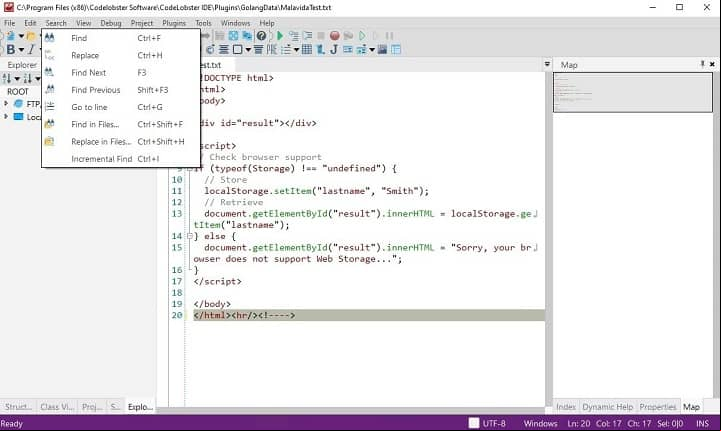This screenshot has height=431, width=721.
Task: Select Find from the Search menu
Action: tap(121, 38)
